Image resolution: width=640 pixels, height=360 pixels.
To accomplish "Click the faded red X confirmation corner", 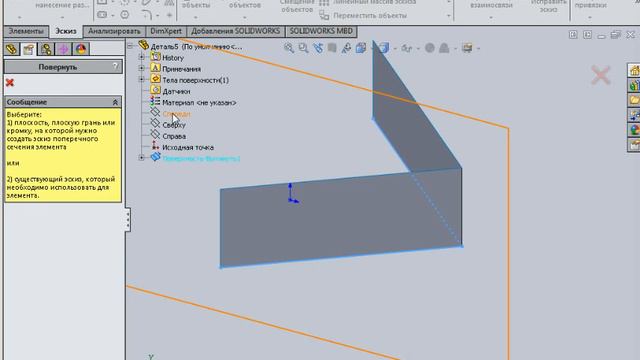I will pyautogui.click(x=600, y=75).
